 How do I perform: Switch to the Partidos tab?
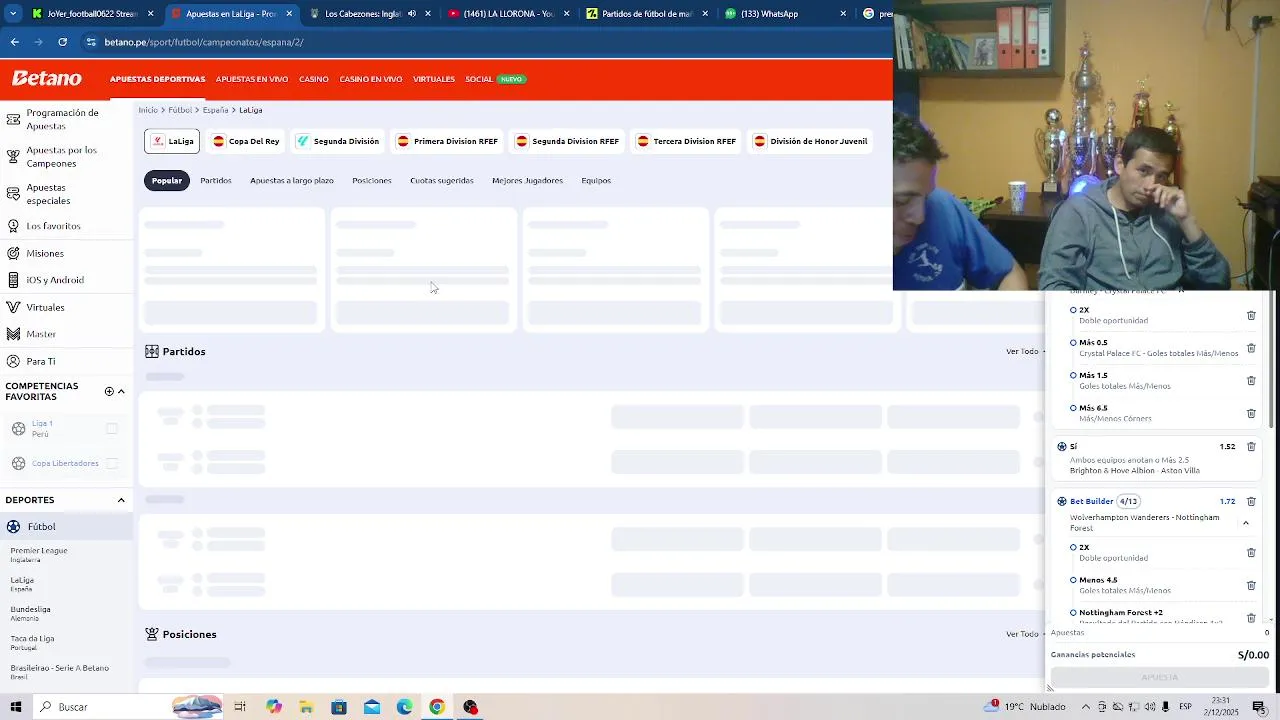pos(216,181)
